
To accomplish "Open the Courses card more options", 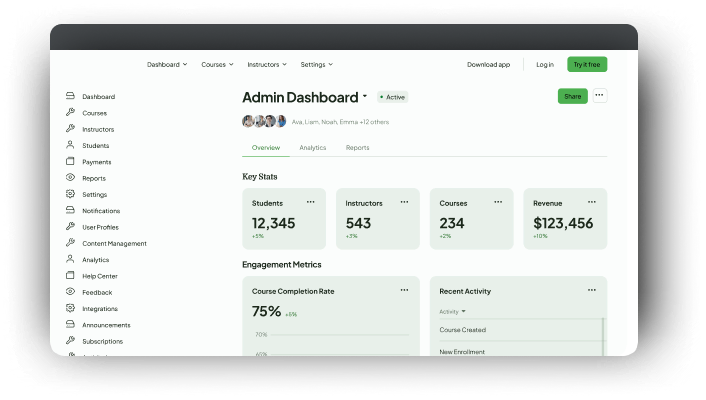I will point(498,202).
